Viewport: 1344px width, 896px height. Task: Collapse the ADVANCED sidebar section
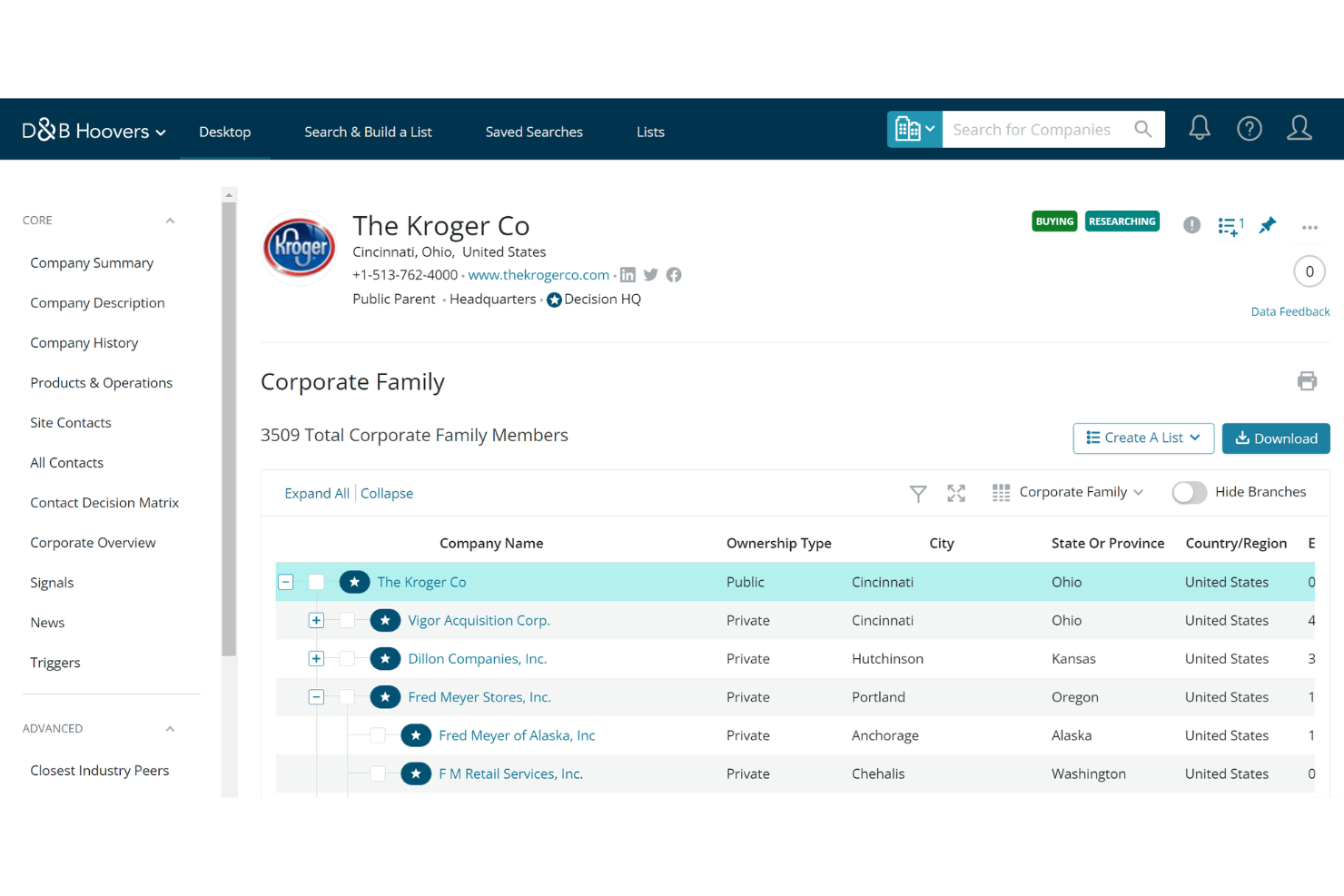[x=170, y=729]
